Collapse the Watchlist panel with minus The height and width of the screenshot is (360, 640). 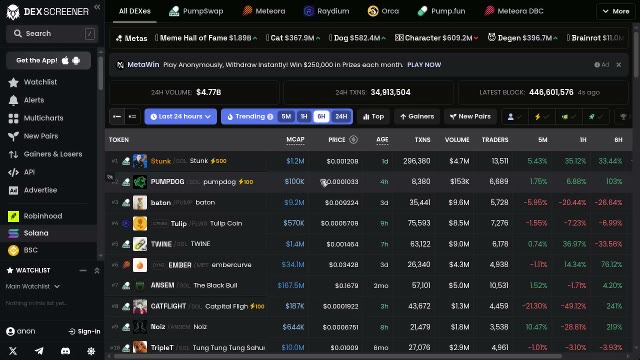[83, 271]
